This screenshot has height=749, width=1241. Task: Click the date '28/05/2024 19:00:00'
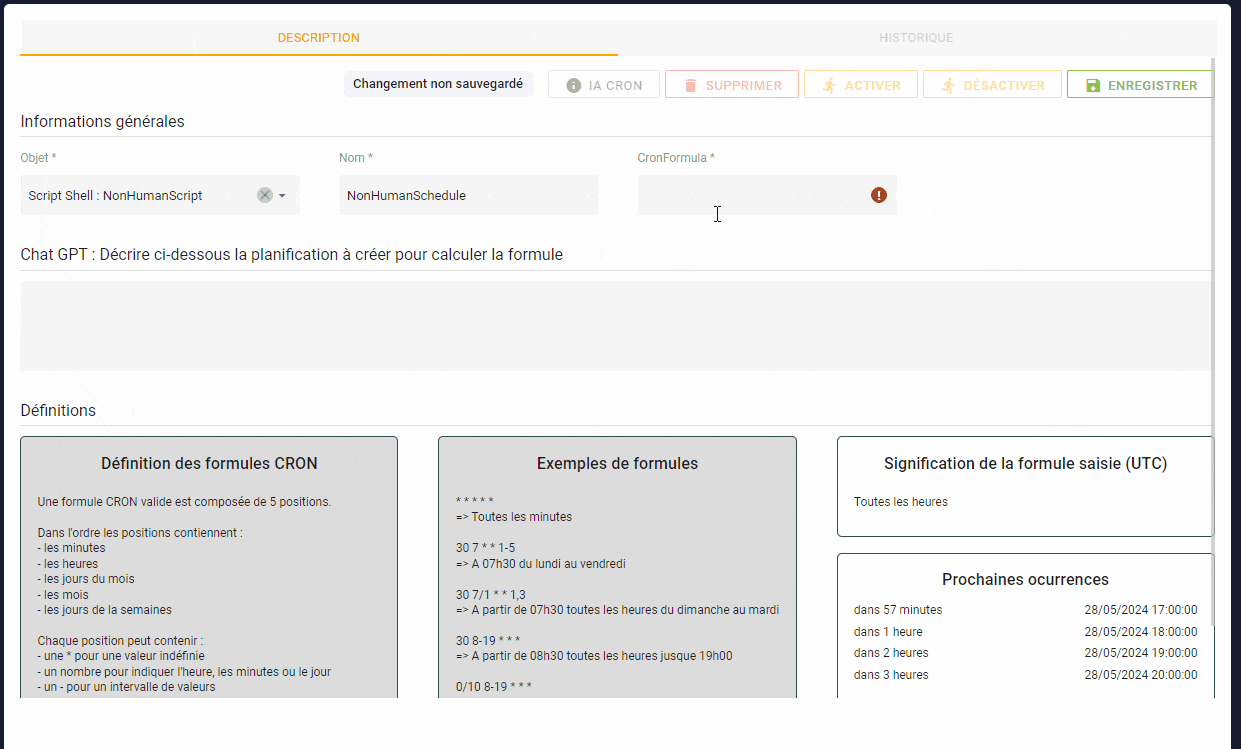1140,653
